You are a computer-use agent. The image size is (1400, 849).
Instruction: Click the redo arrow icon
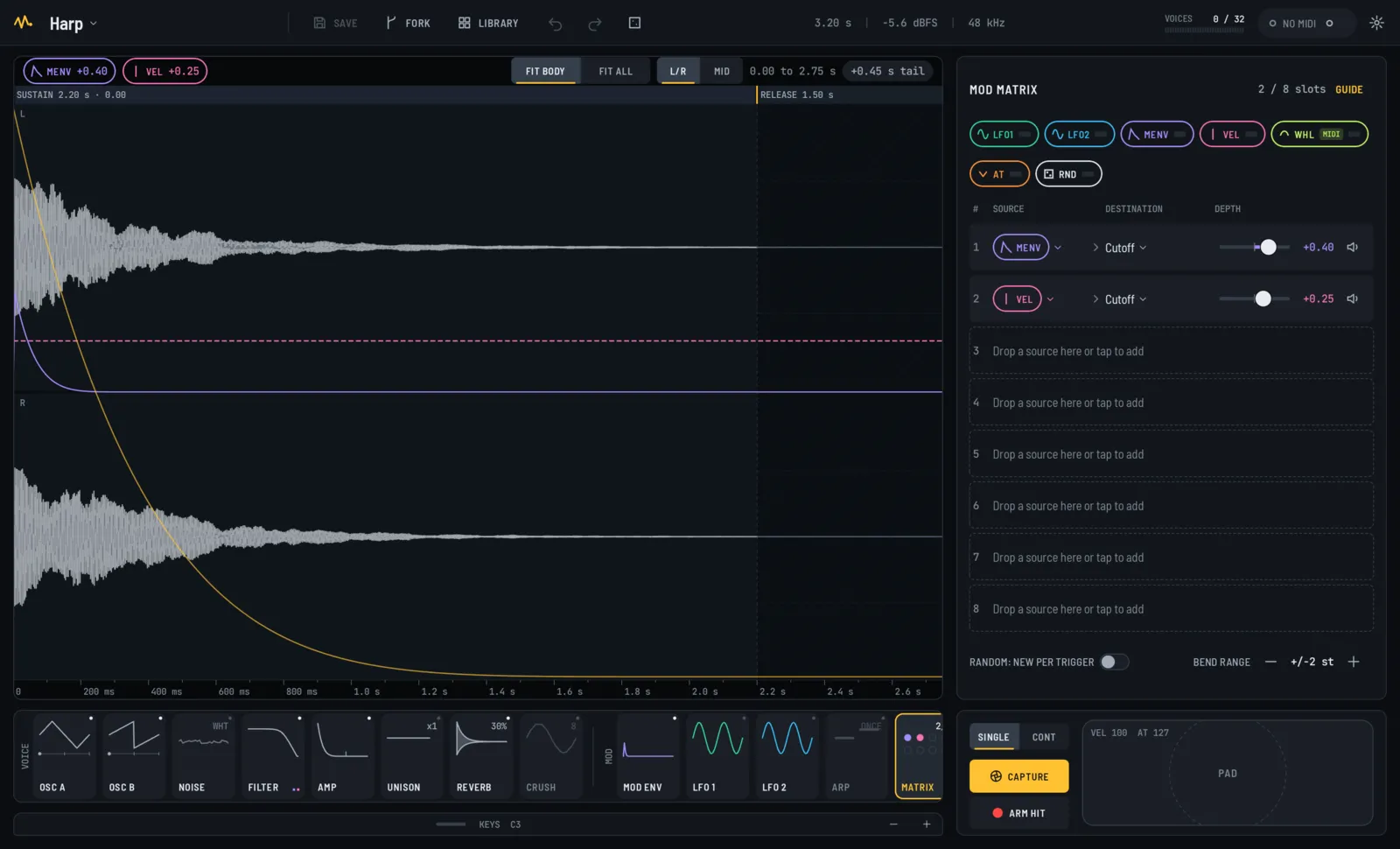point(595,24)
